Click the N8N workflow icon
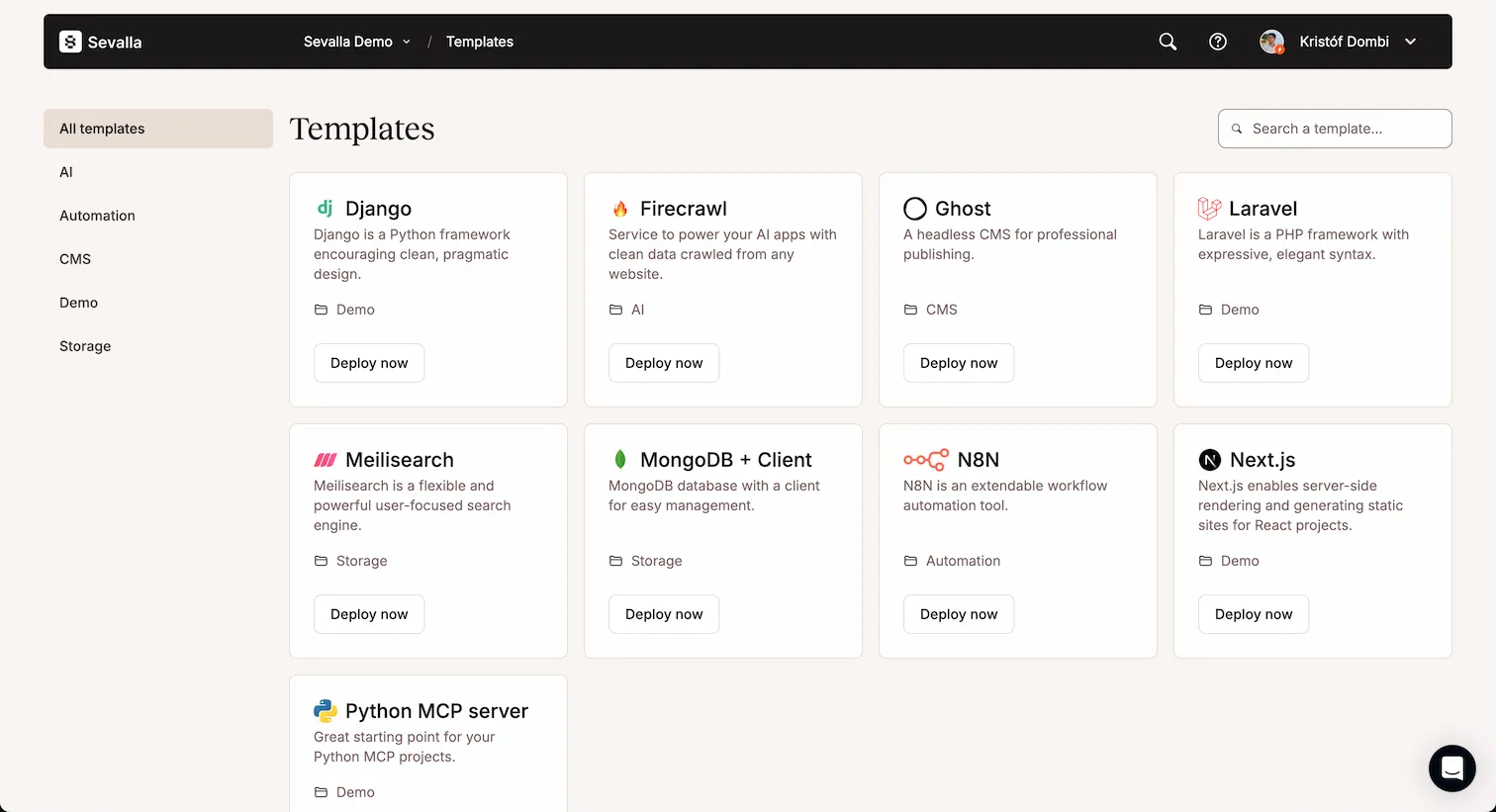This screenshot has height=812, width=1496. 926,460
